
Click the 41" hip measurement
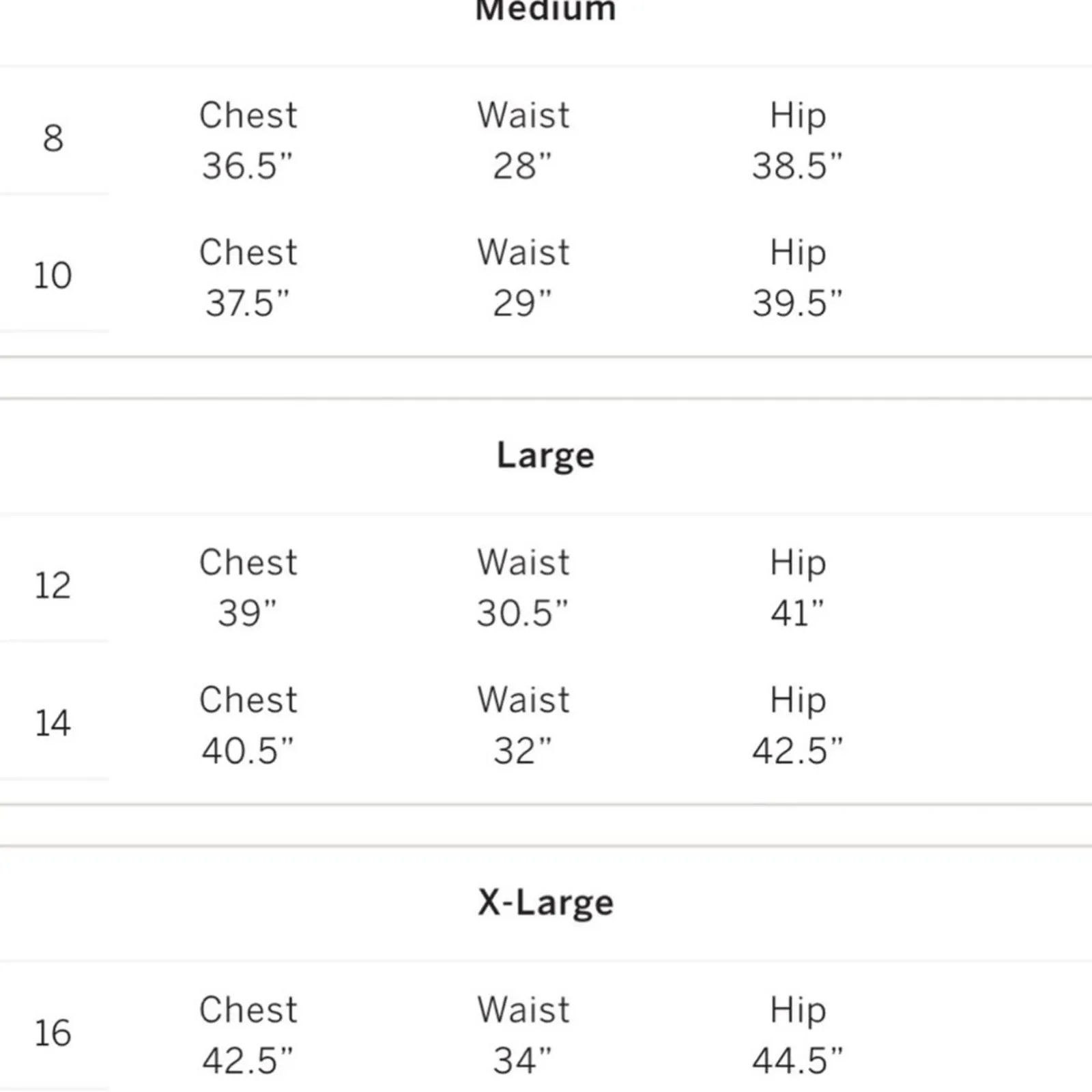pyautogui.click(x=797, y=613)
